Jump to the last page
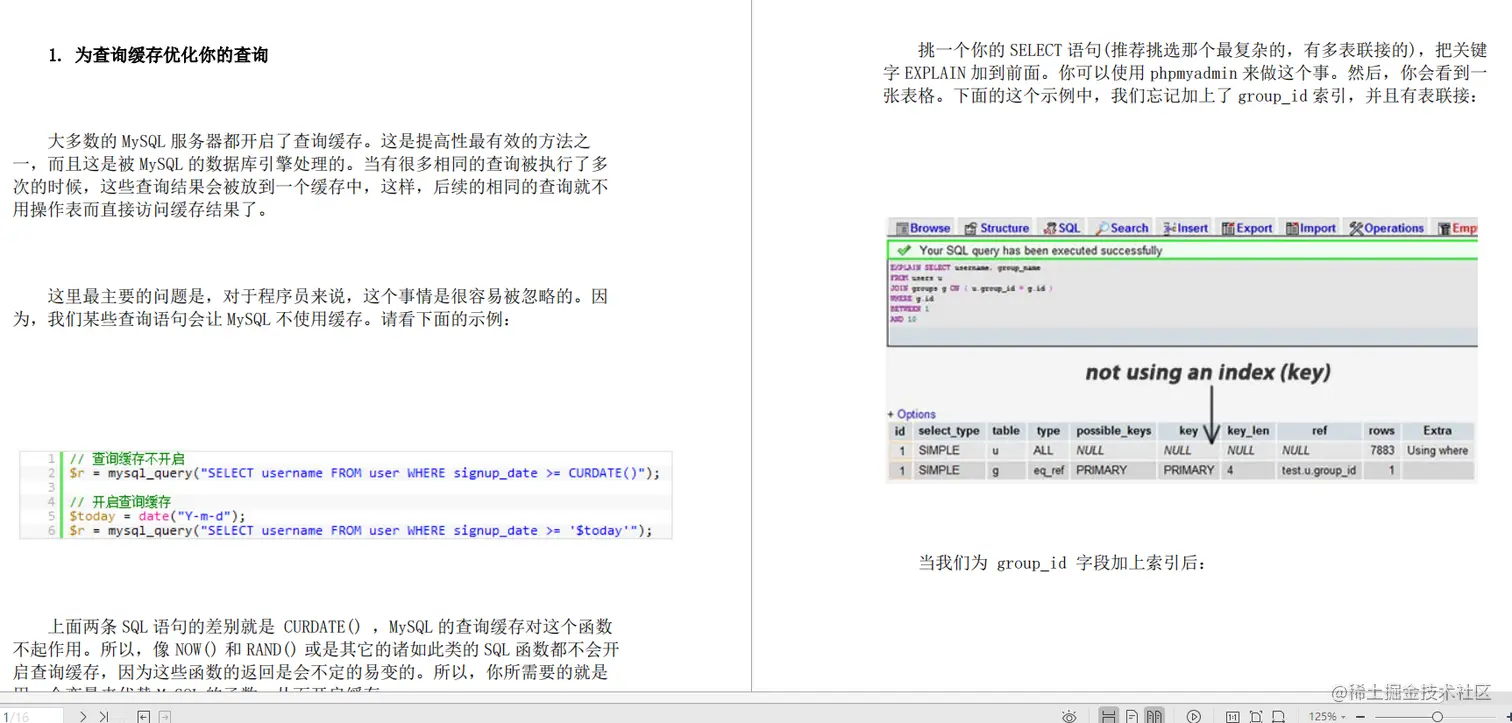1512x723 pixels. coord(104,717)
